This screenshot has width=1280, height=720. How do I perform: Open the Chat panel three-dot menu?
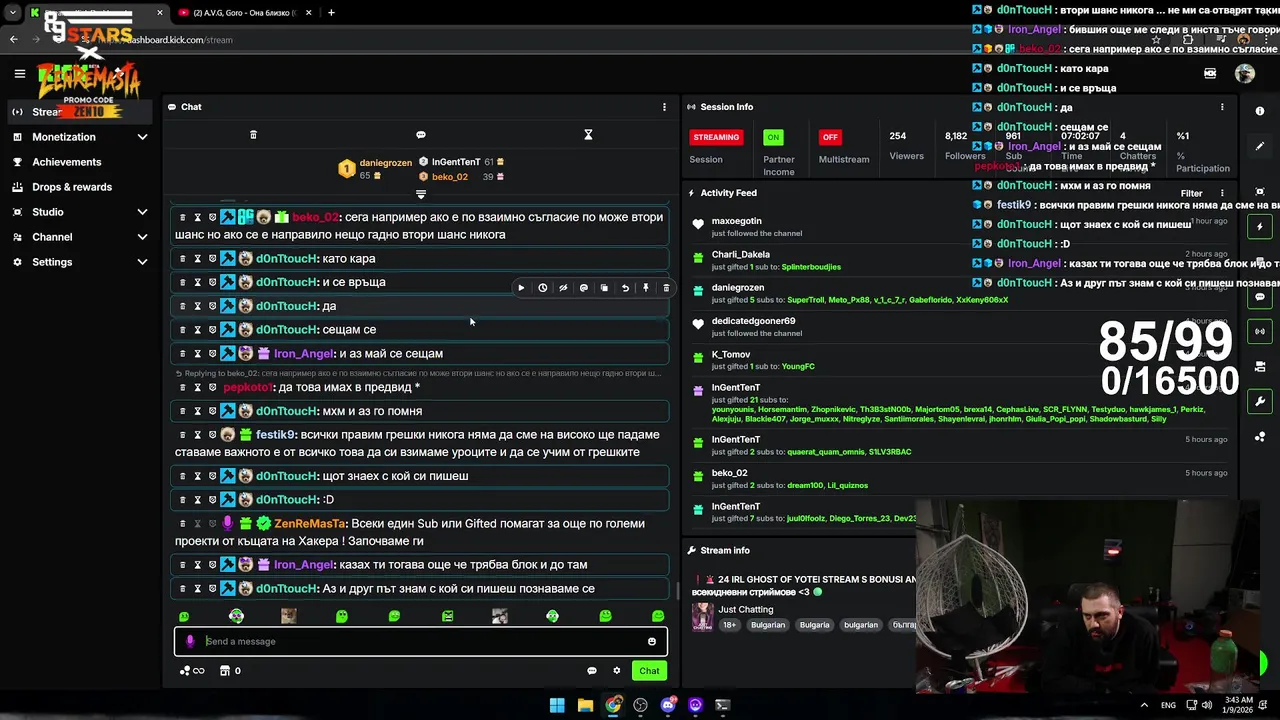point(664,107)
